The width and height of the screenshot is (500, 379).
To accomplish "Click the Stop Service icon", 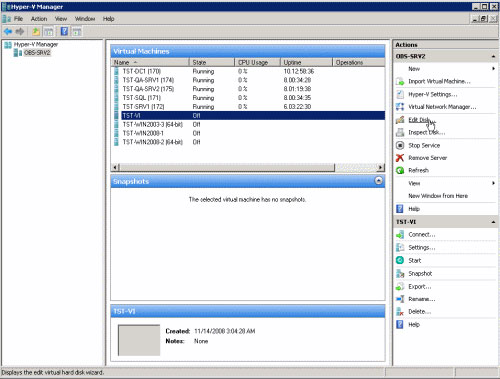I will point(400,145).
